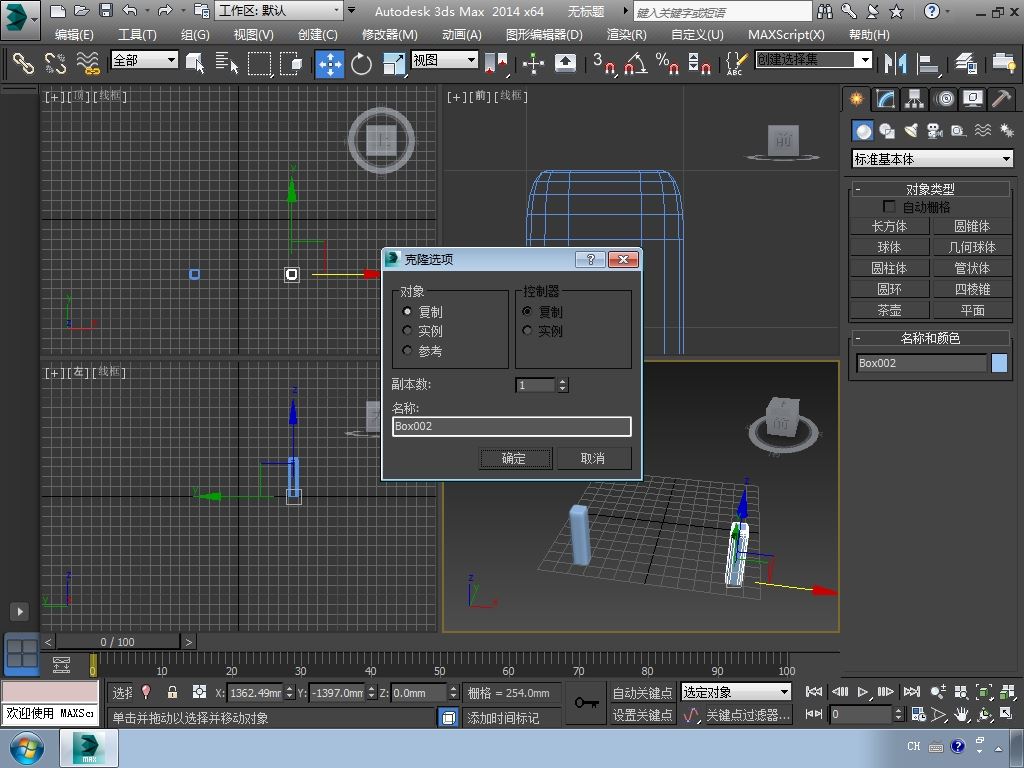Open the 创建选择集 named selection dropdown
This screenshot has width=1024, height=768.
click(814, 60)
